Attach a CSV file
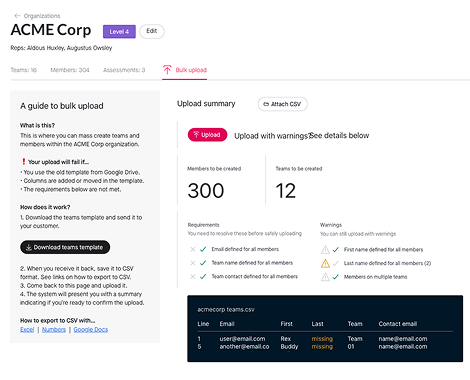Image resolution: width=470 pixels, height=380 pixels. [283, 104]
